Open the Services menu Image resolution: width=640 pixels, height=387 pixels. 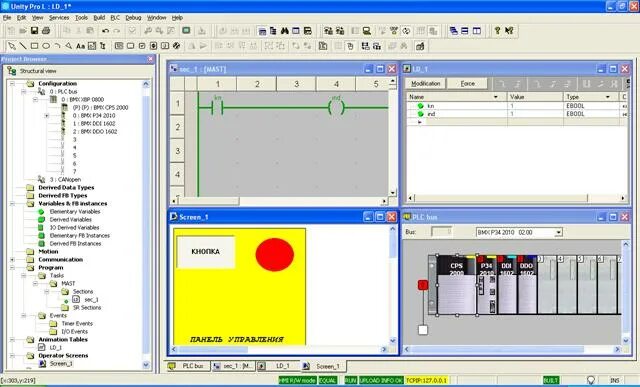pyautogui.click(x=59, y=18)
